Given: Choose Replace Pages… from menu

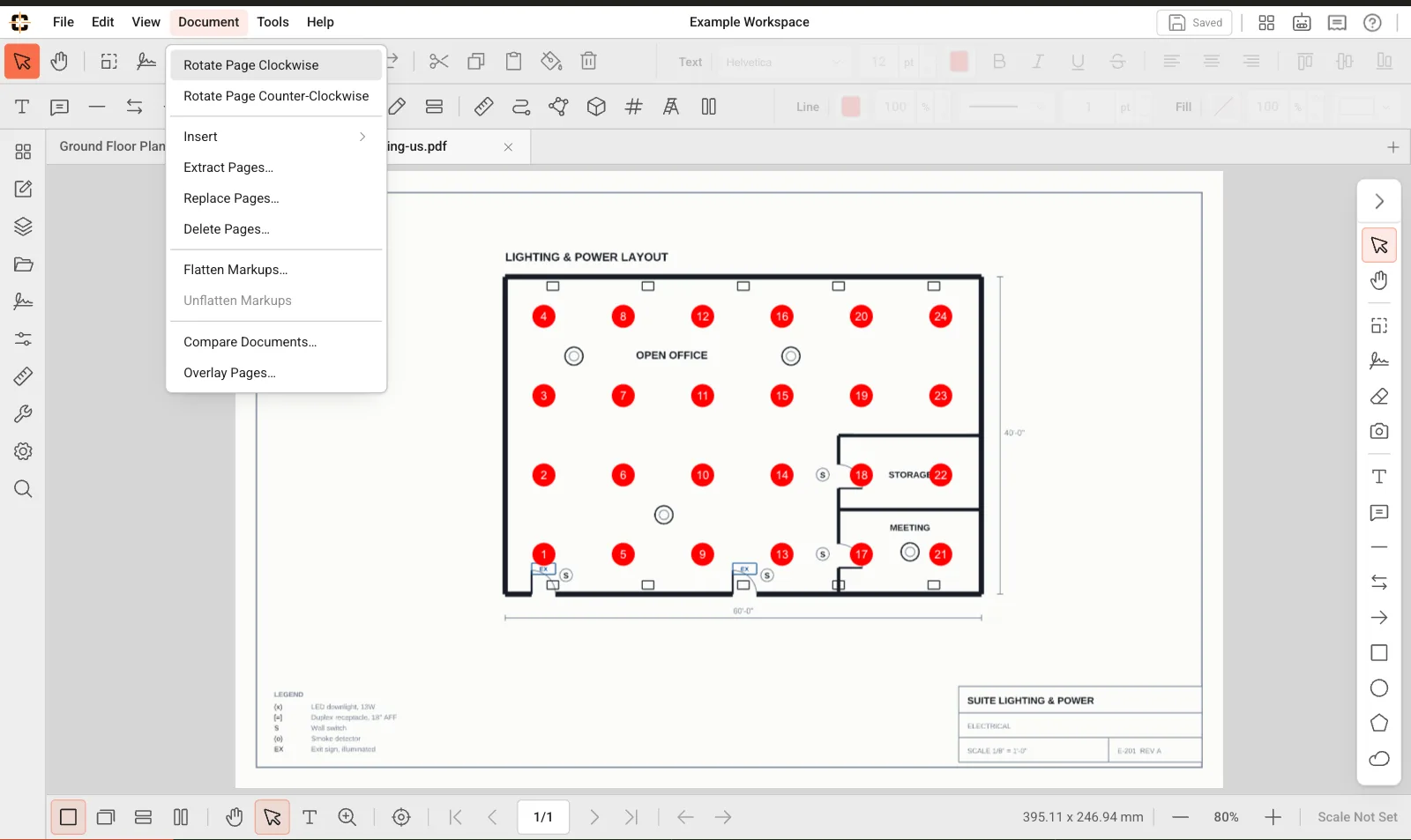Looking at the screenshot, I should click(x=276, y=198).
